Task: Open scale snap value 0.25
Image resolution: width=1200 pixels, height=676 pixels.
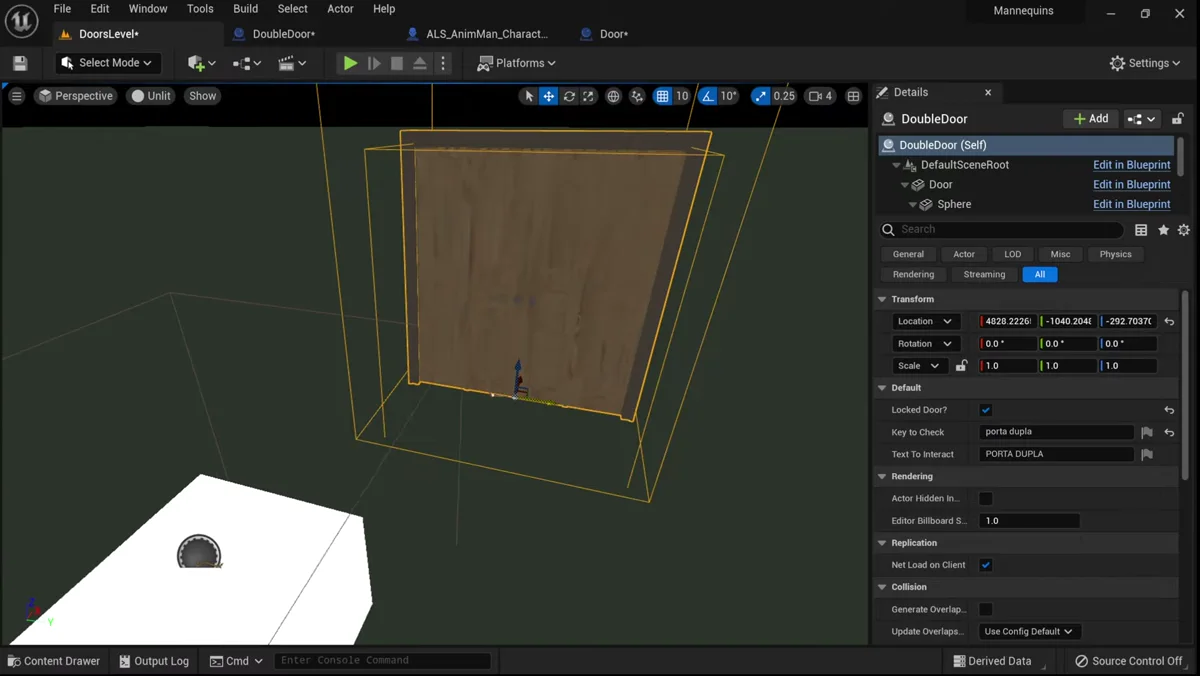Action: click(784, 96)
